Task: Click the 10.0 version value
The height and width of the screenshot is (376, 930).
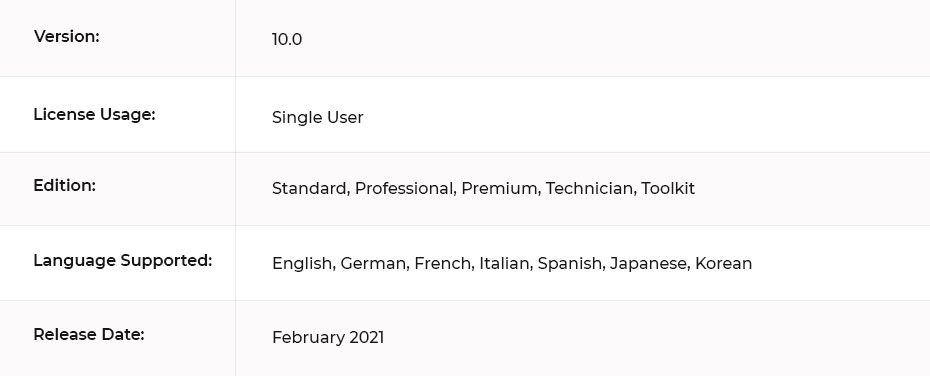Action: (x=286, y=39)
